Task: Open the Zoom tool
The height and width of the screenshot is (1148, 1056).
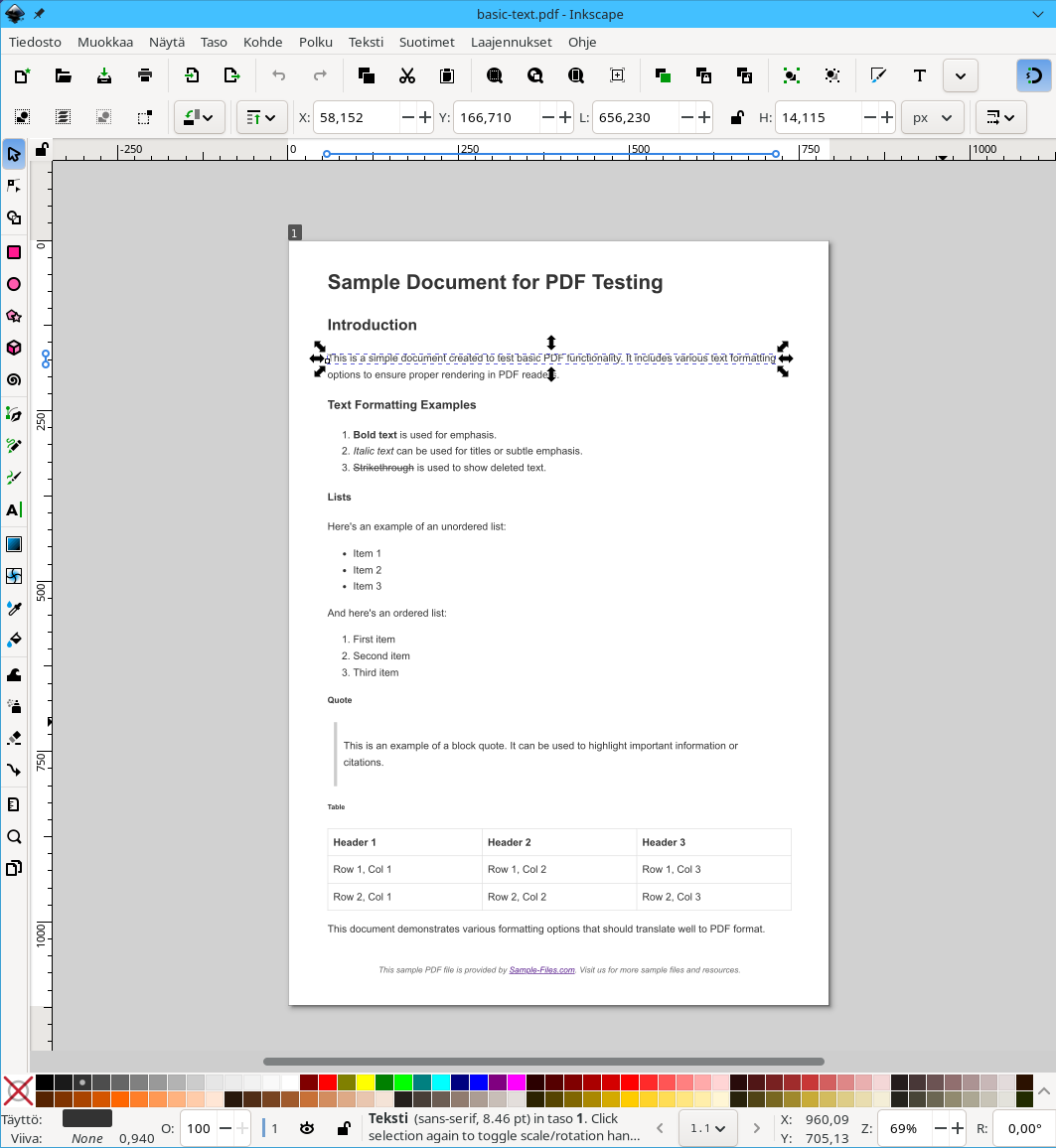Action: point(14,837)
